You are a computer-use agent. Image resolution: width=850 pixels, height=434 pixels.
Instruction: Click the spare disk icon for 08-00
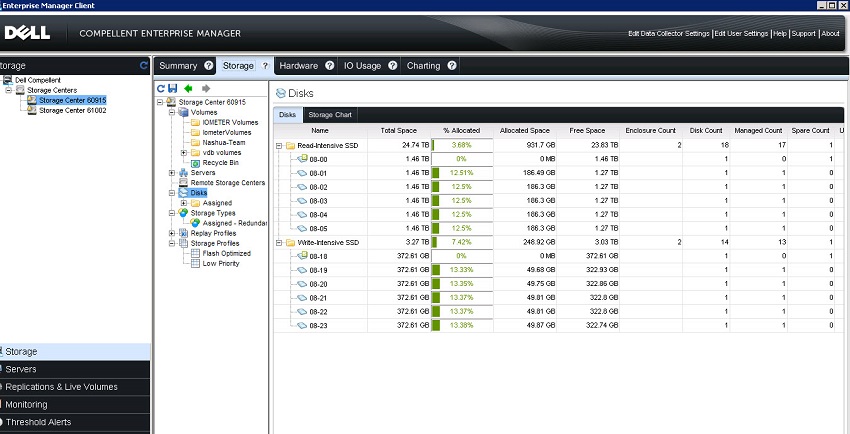coord(302,159)
